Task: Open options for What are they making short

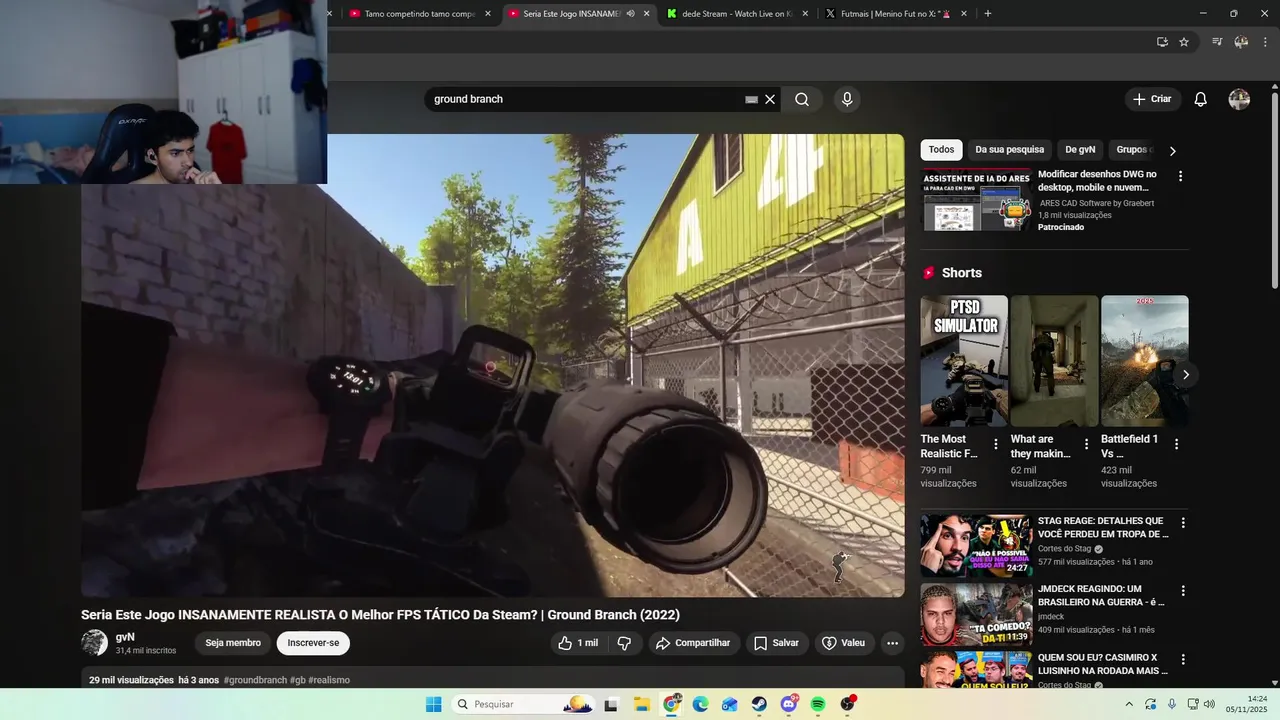Action: click(x=1086, y=444)
